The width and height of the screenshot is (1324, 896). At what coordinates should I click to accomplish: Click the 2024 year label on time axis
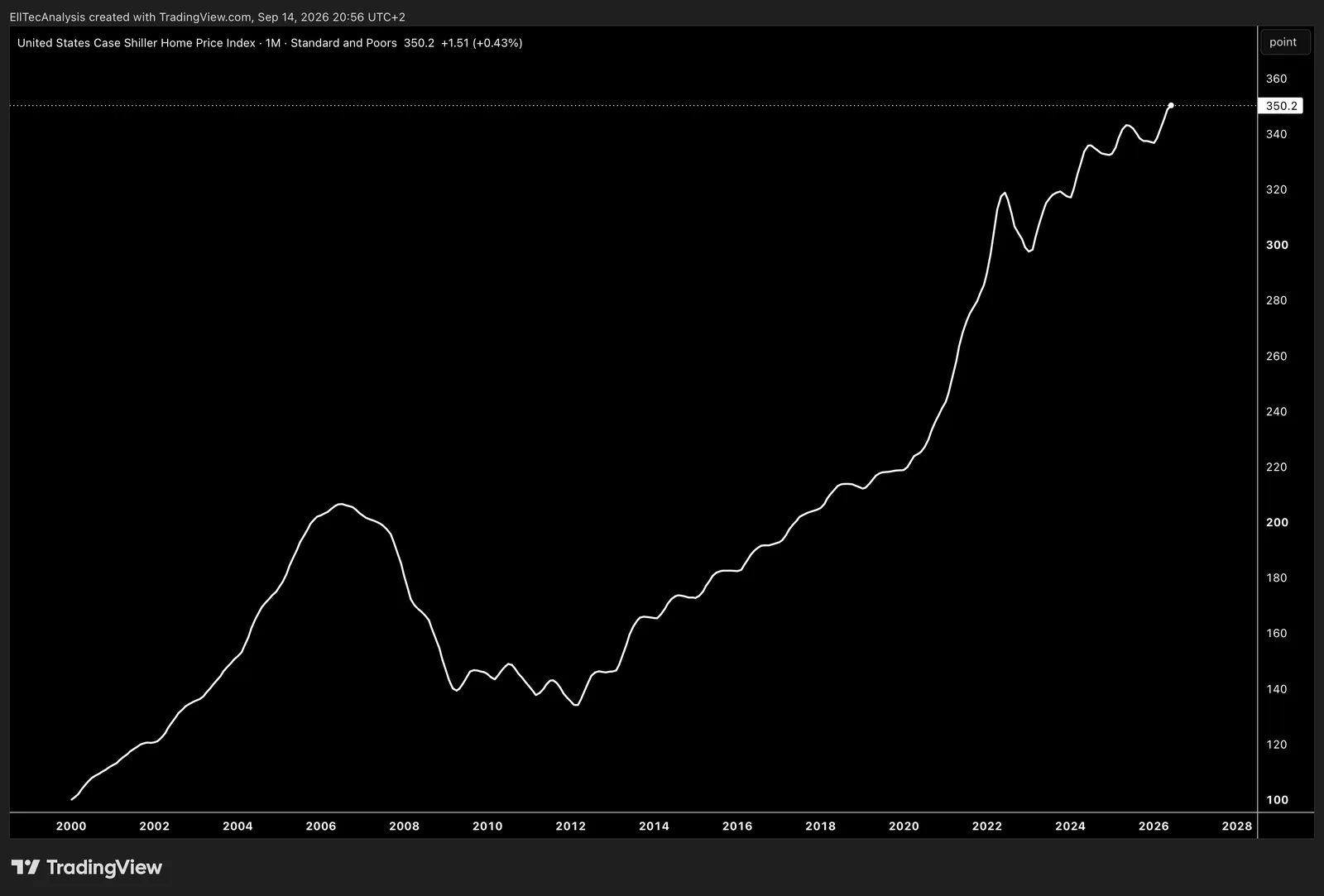pos(1070,826)
